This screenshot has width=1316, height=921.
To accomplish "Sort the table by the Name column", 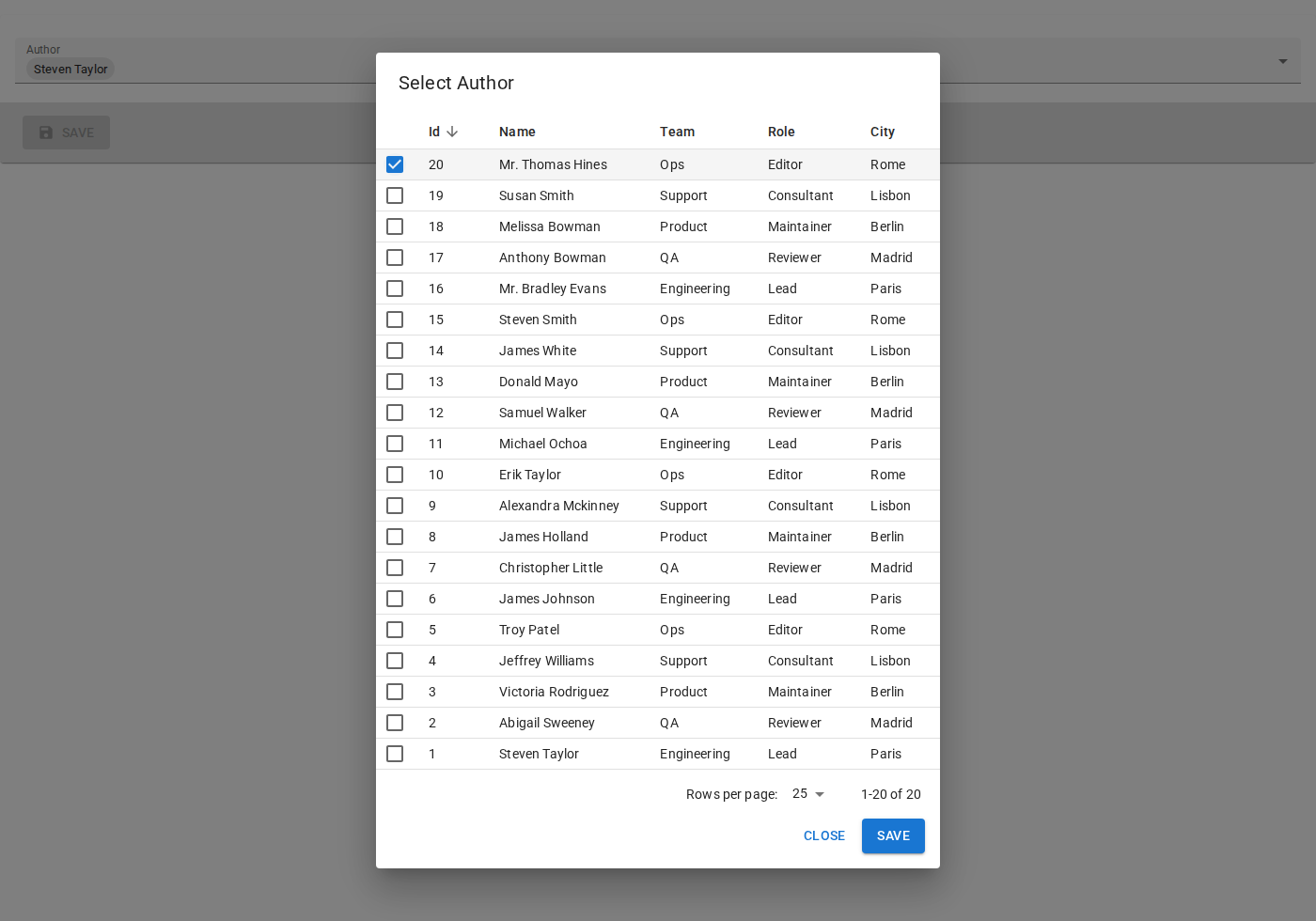I will point(517,132).
